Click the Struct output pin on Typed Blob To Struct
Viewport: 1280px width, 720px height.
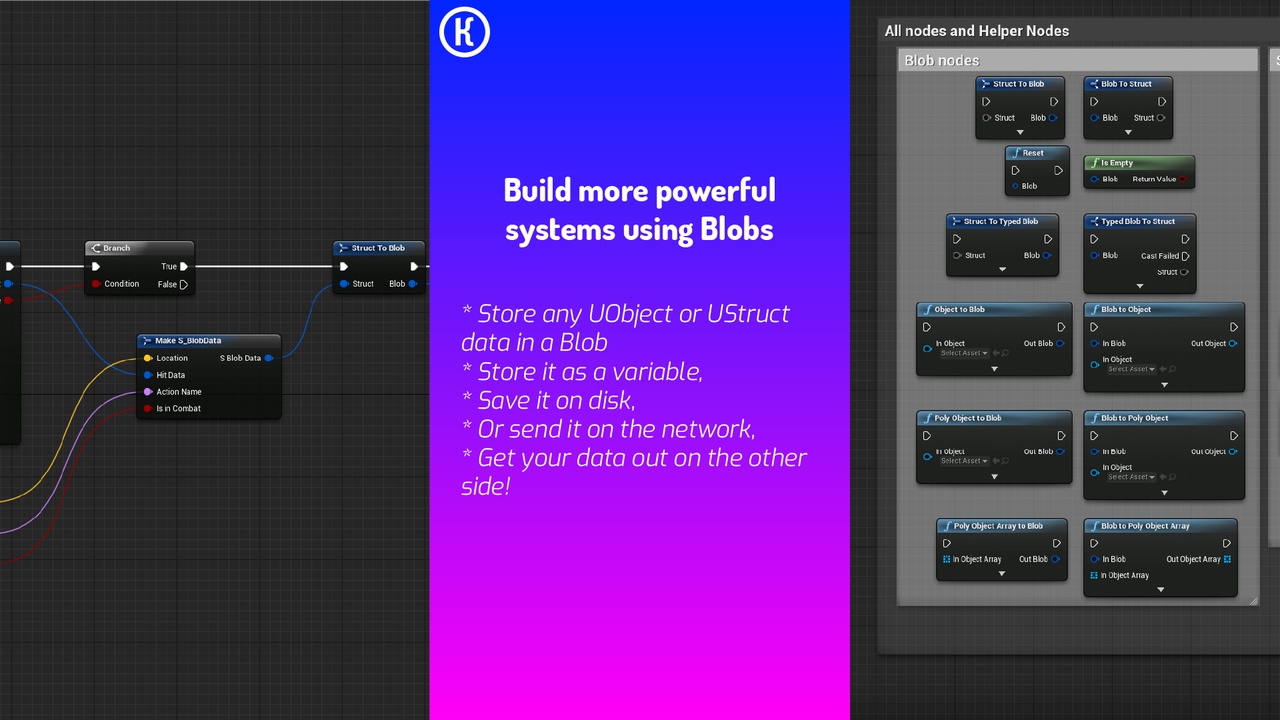(1185, 272)
